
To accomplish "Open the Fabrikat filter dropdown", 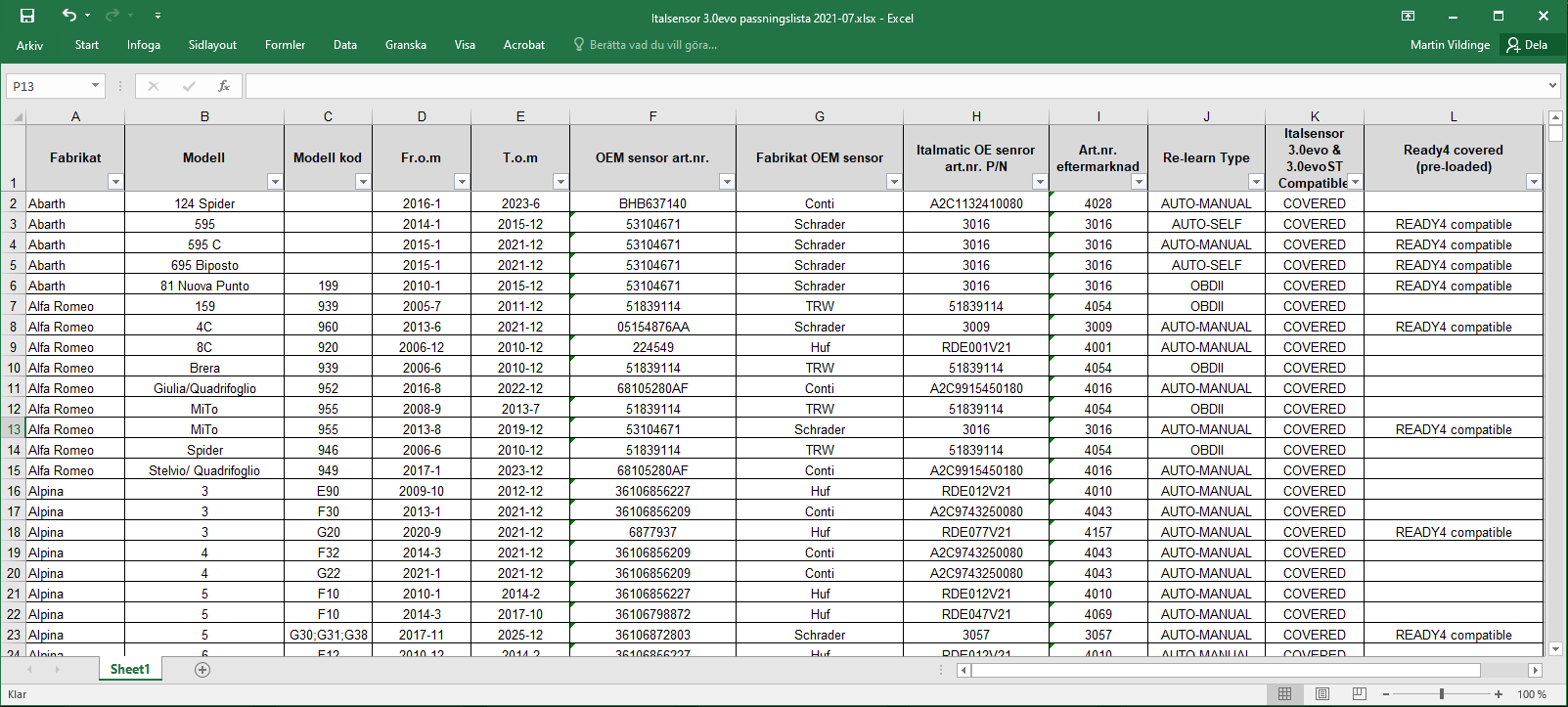I will (x=115, y=182).
